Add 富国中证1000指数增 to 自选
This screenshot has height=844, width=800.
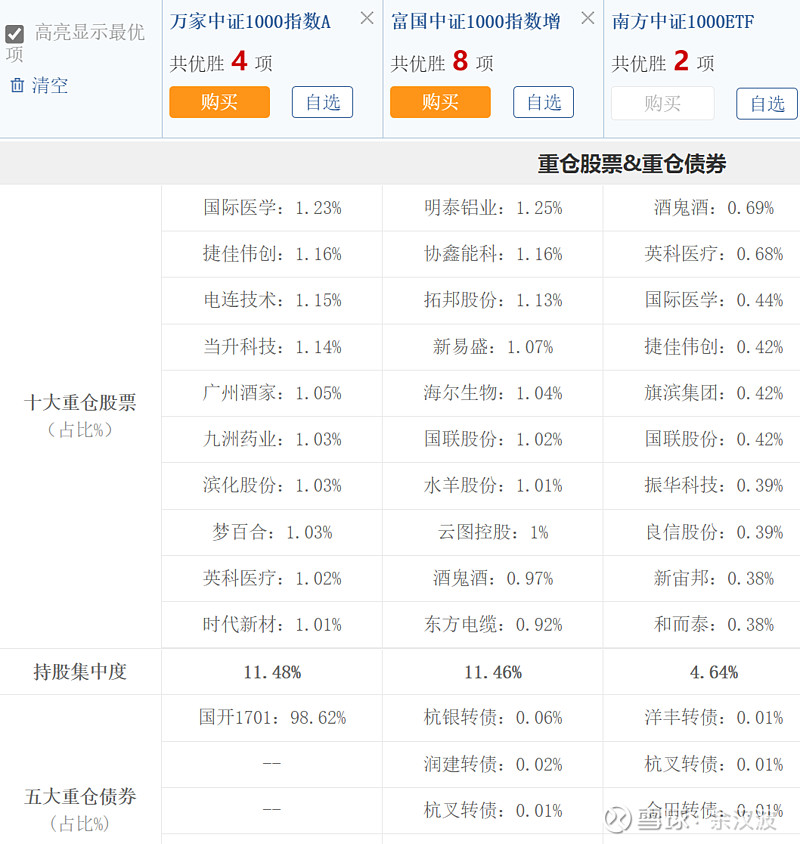(x=543, y=102)
